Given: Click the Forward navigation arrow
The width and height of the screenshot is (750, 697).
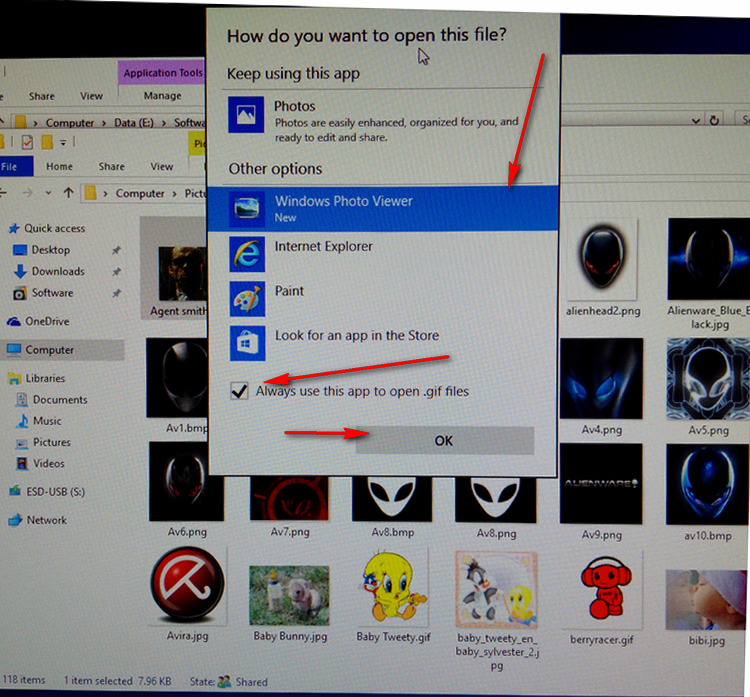Looking at the screenshot, I should [28, 193].
